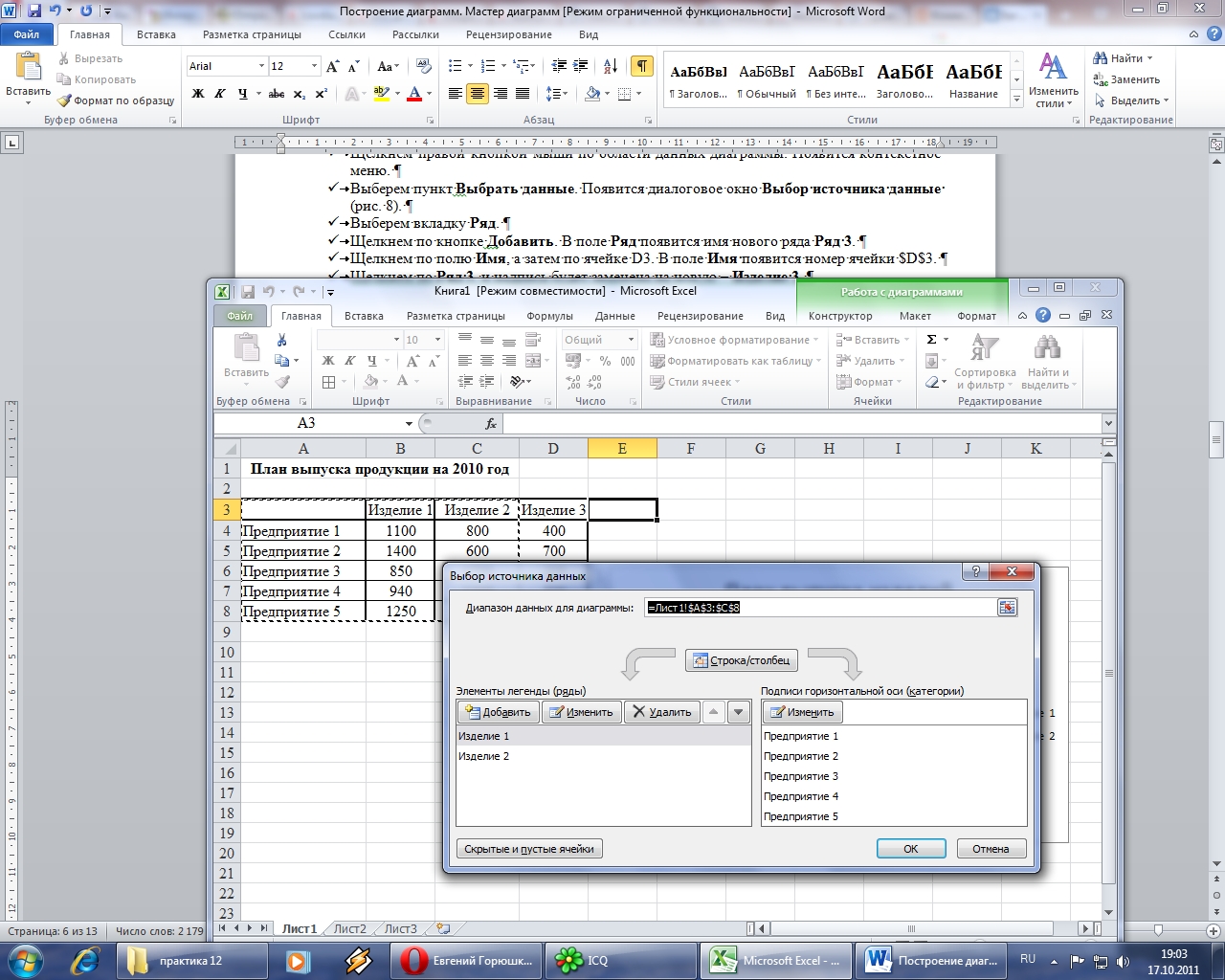The width and height of the screenshot is (1225, 980).
Task: Switch to Excel's Формулы tab
Action: click(x=549, y=316)
